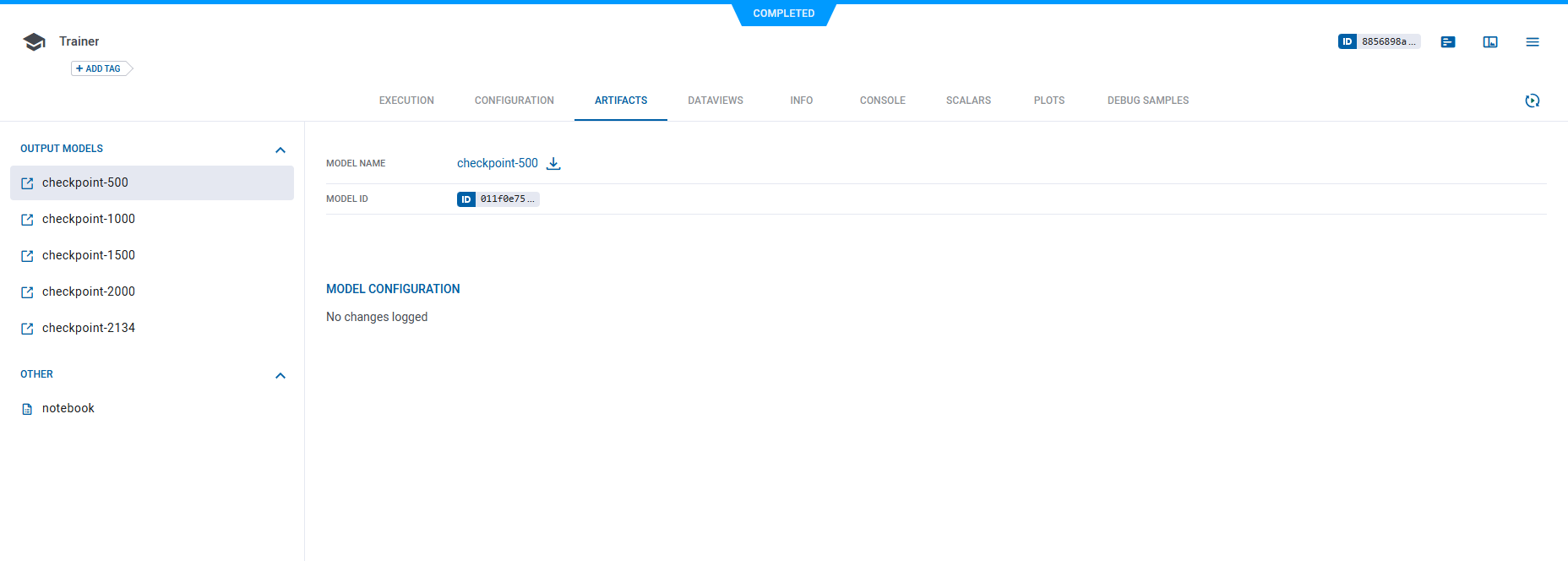The image size is (1568, 561).
Task: Select the notebook artifact
Action: pyautogui.click(x=68, y=408)
